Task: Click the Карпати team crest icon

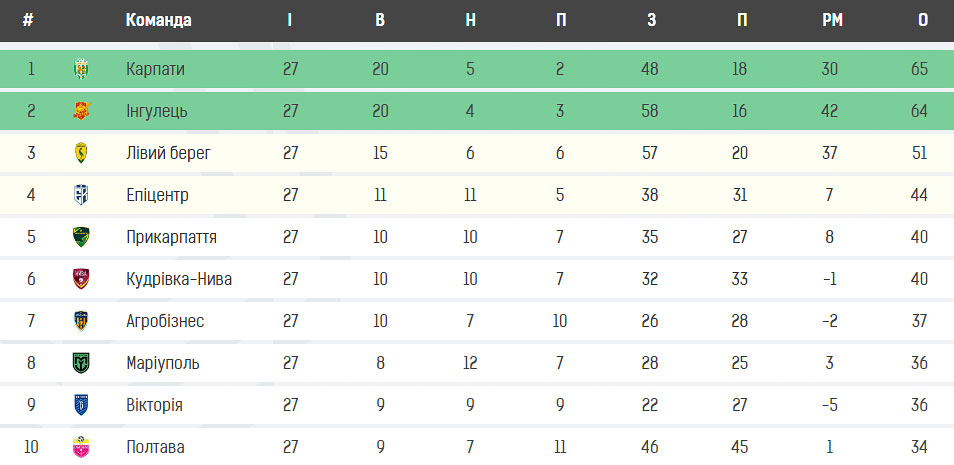Action: point(81,69)
